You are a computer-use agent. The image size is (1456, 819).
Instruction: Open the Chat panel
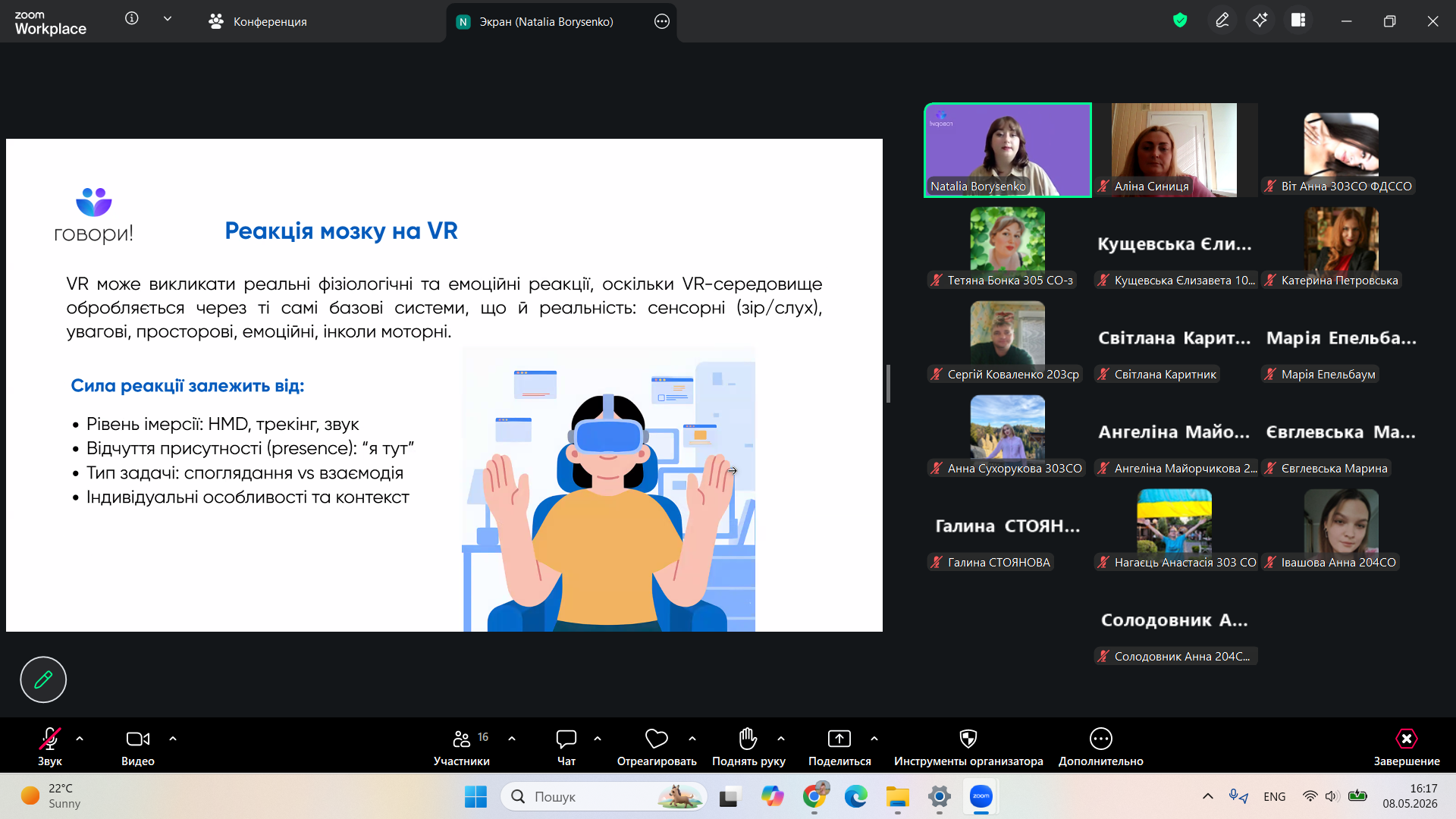[566, 748]
